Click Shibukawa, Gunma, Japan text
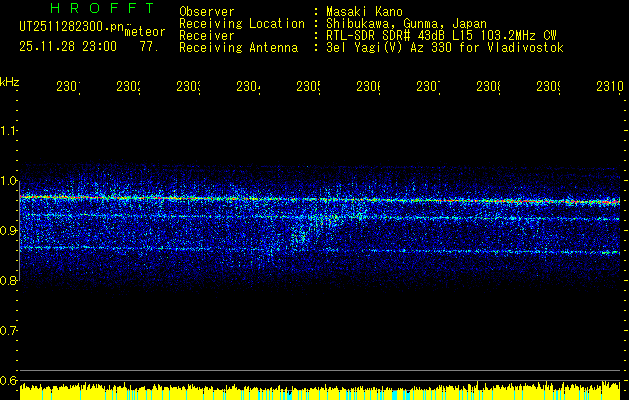 pyautogui.click(x=406, y=24)
